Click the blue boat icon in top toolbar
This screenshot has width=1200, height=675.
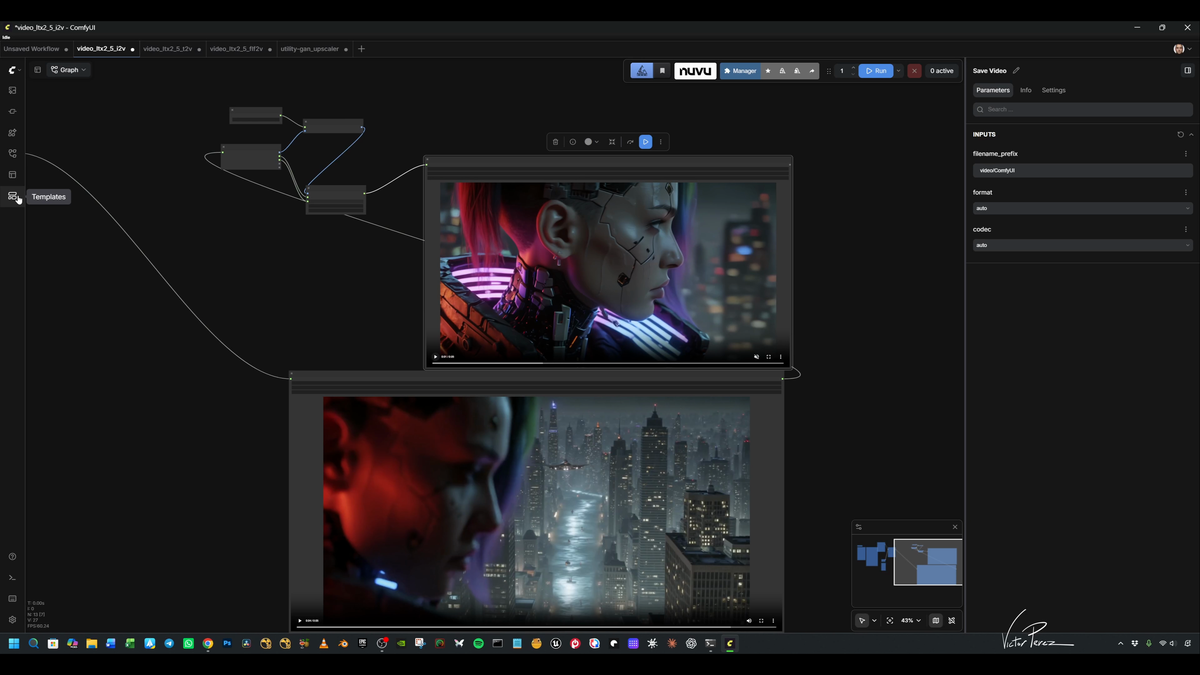point(642,71)
